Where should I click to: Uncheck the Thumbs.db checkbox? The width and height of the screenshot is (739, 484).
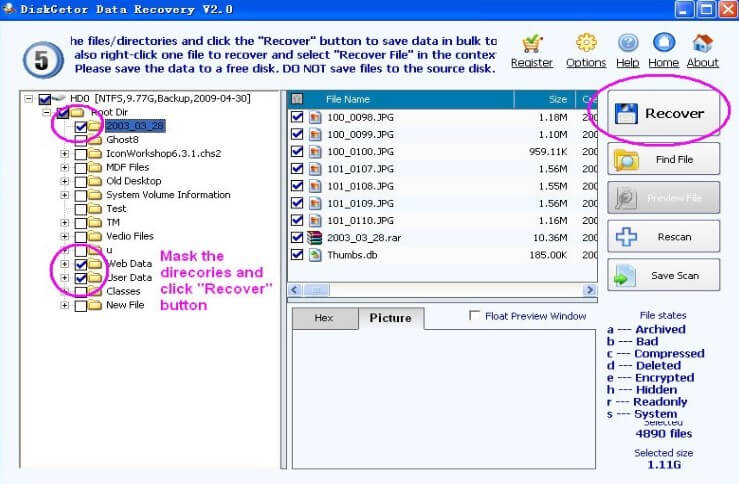point(297,254)
